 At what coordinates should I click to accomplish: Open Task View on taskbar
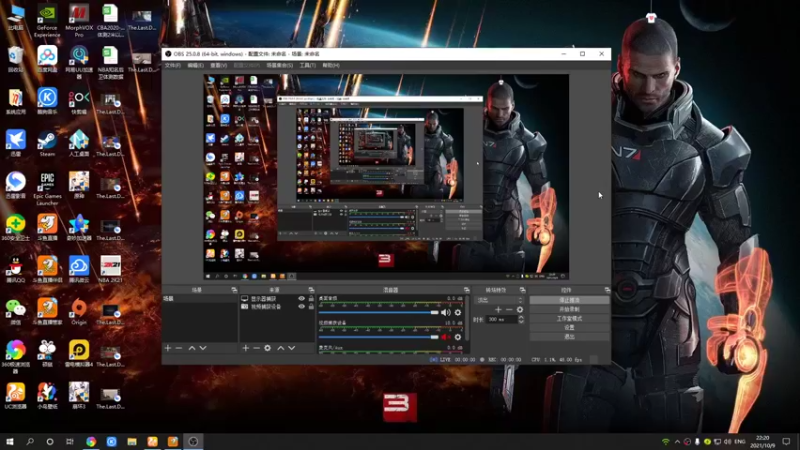coord(70,441)
